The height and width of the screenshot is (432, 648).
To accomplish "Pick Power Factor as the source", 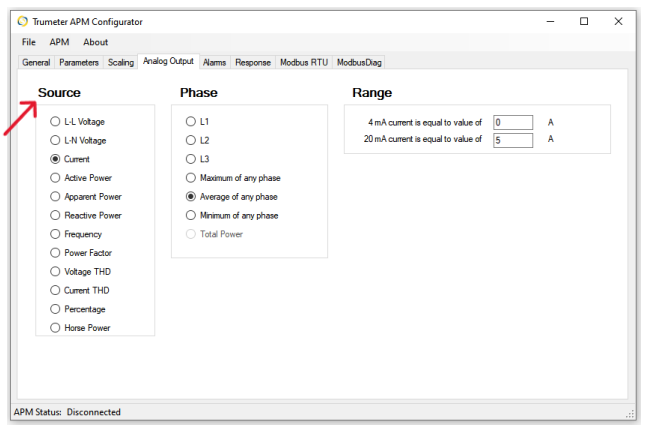I will 81,253.
